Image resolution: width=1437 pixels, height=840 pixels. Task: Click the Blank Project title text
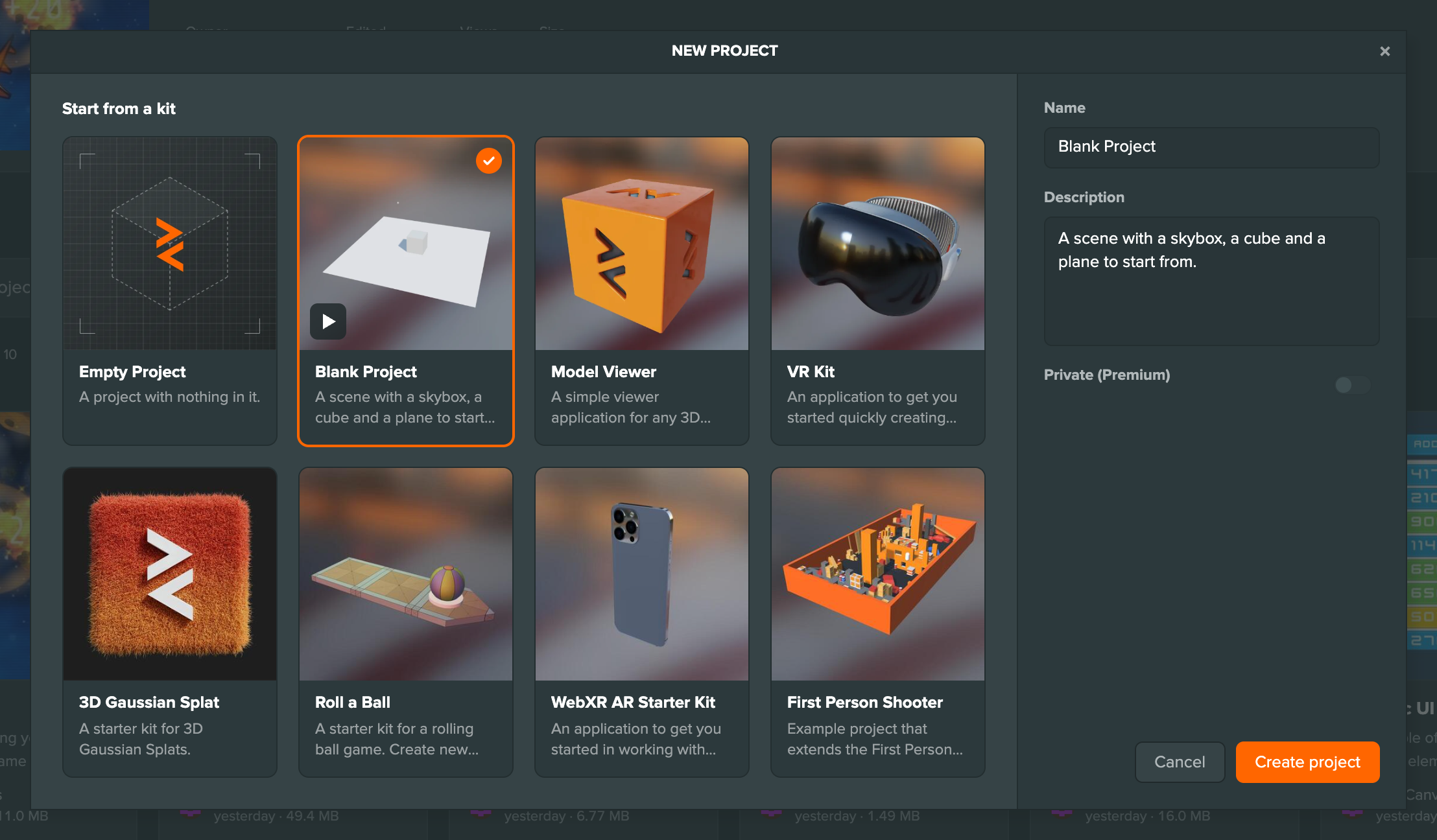[x=366, y=372]
